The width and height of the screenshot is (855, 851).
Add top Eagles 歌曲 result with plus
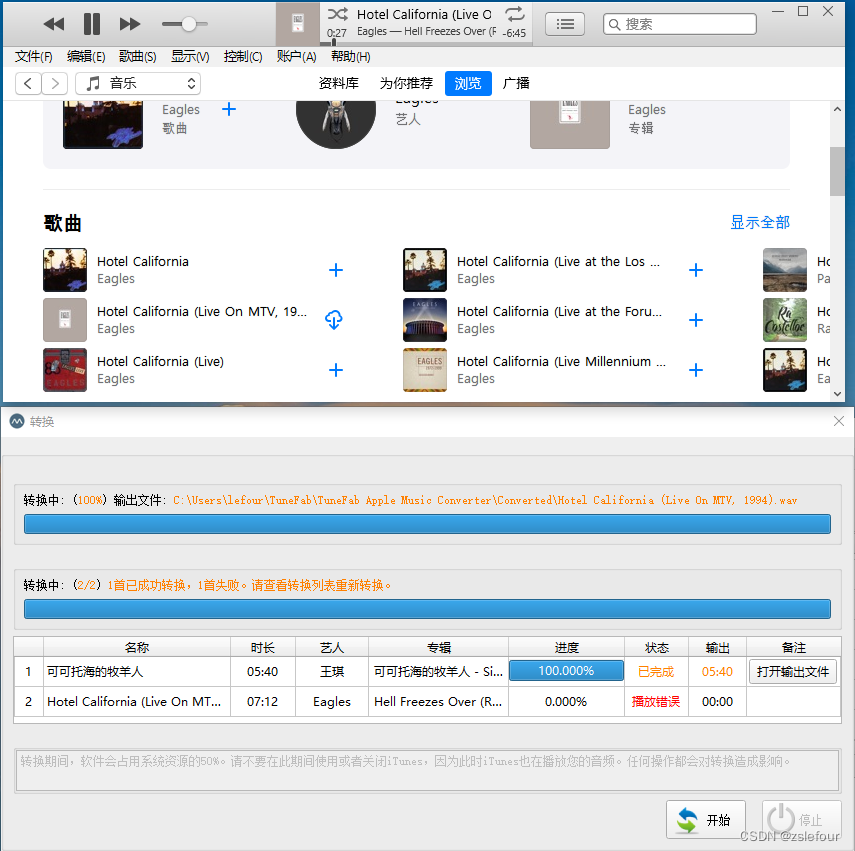[229, 109]
